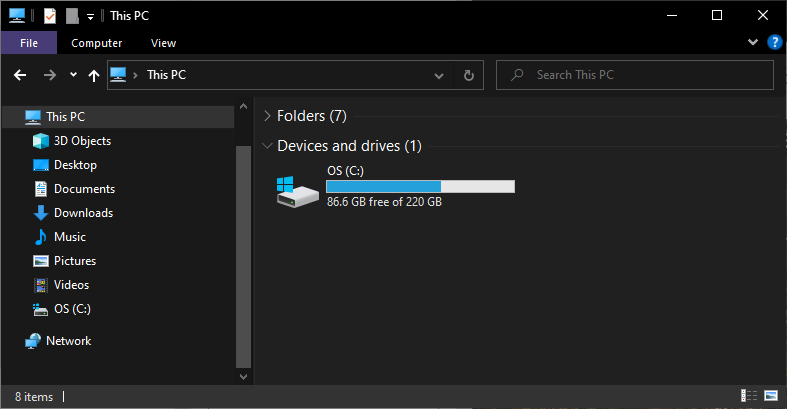Switch to the Computer tab

[x=97, y=43]
